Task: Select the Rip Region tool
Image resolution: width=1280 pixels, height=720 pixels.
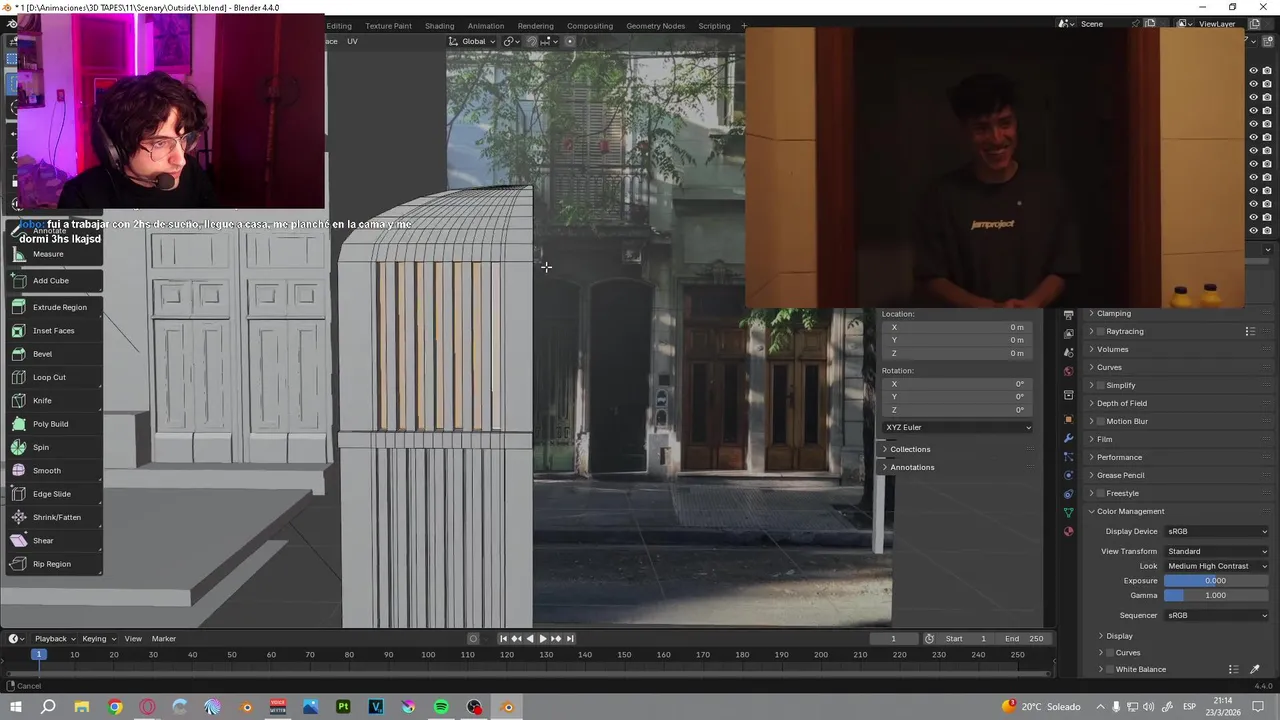Action: (x=53, y=564)
